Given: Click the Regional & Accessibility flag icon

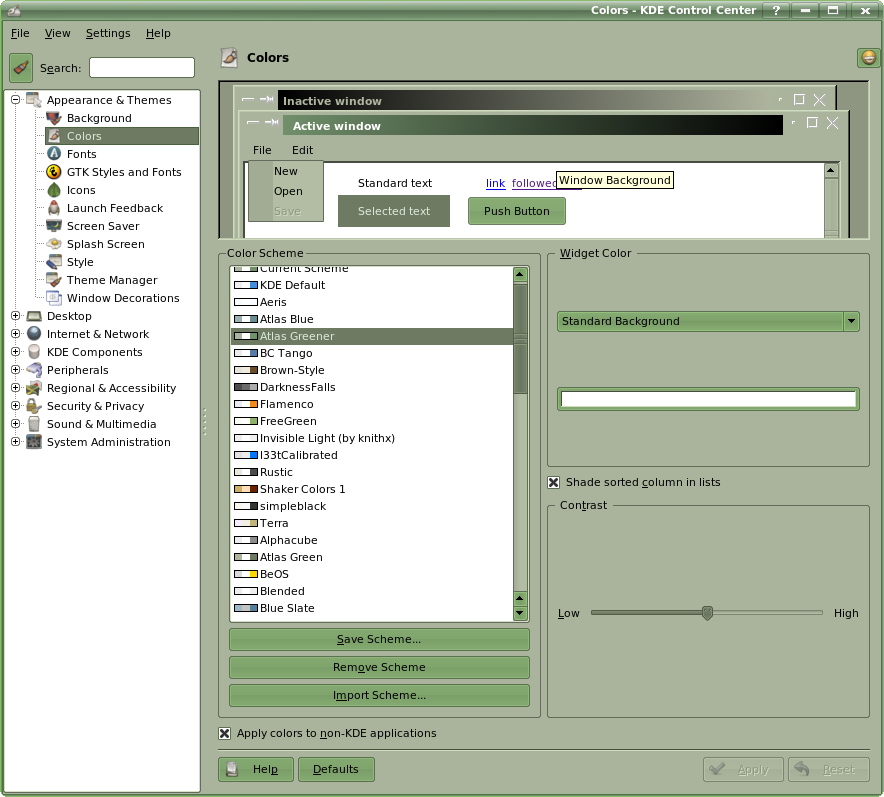Looking at the screenshot, I should point(34,388).
